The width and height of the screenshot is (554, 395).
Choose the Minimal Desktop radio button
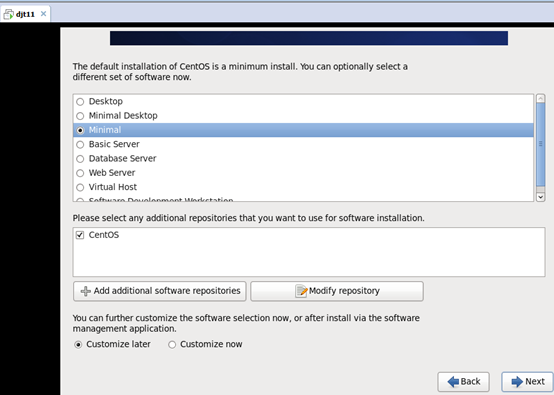coord(80,116)
